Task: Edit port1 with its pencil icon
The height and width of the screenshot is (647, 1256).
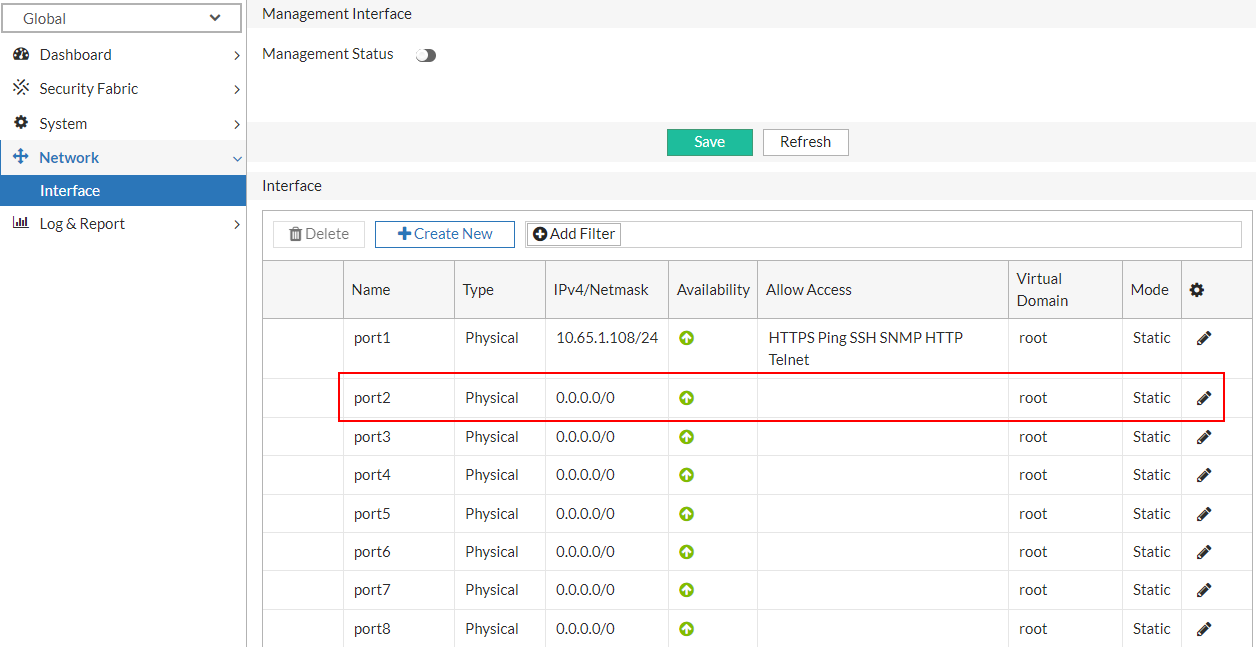Action: click(1203, 338)
